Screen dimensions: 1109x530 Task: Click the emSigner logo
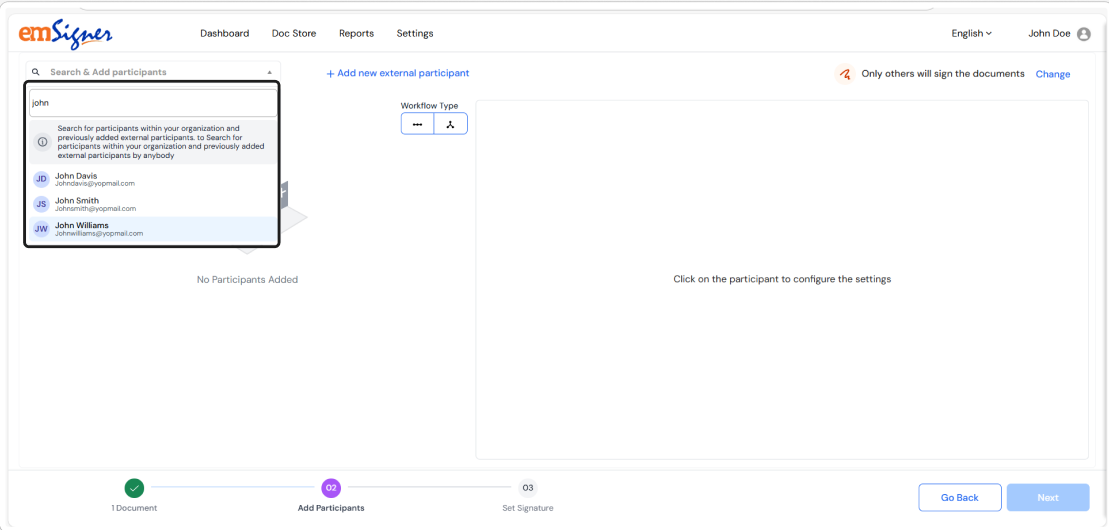(x=65, y=34)
